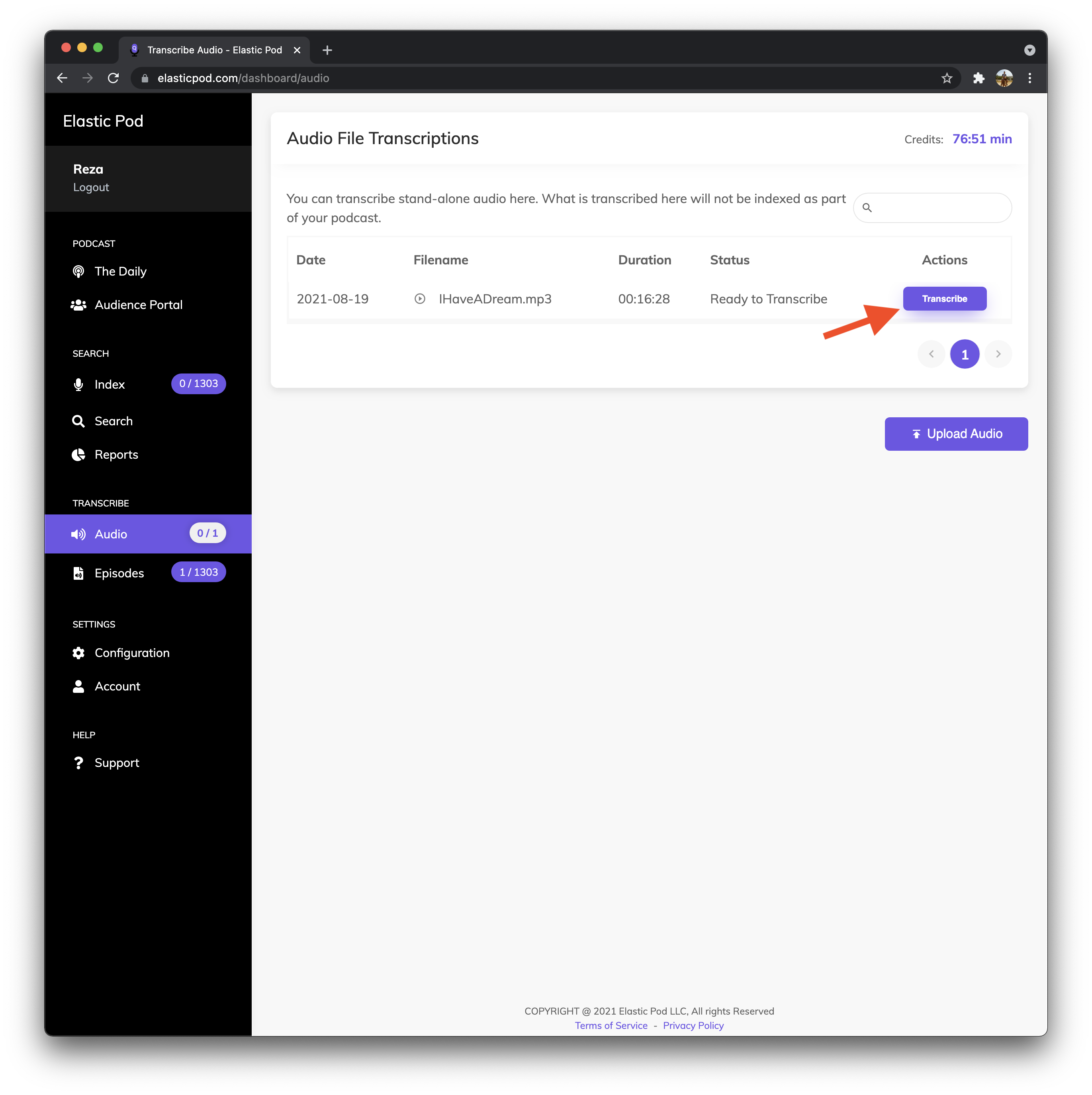Image resolution: width=1092 pixels, height=1095 pixels.
Task: Go to the previous page with left chevron
Action: pyautogui.click(x=931, y=354)
